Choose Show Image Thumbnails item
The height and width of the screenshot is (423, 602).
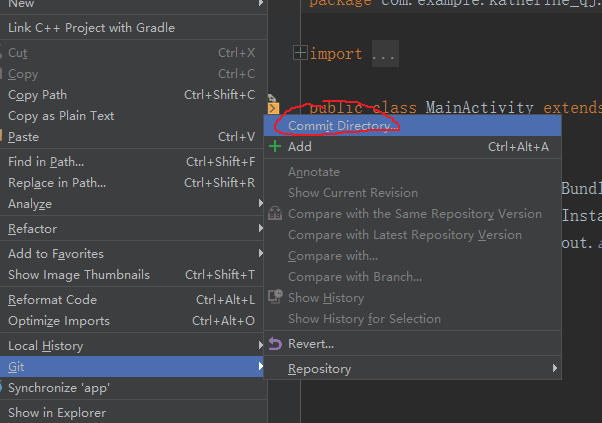78,275
